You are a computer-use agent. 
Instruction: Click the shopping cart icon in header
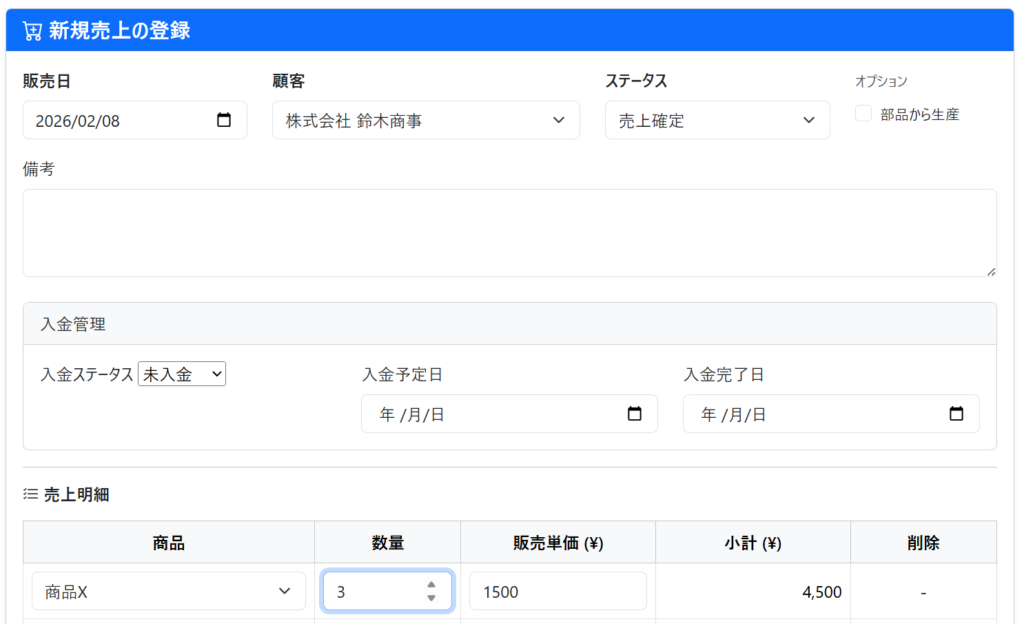point(32,31)
